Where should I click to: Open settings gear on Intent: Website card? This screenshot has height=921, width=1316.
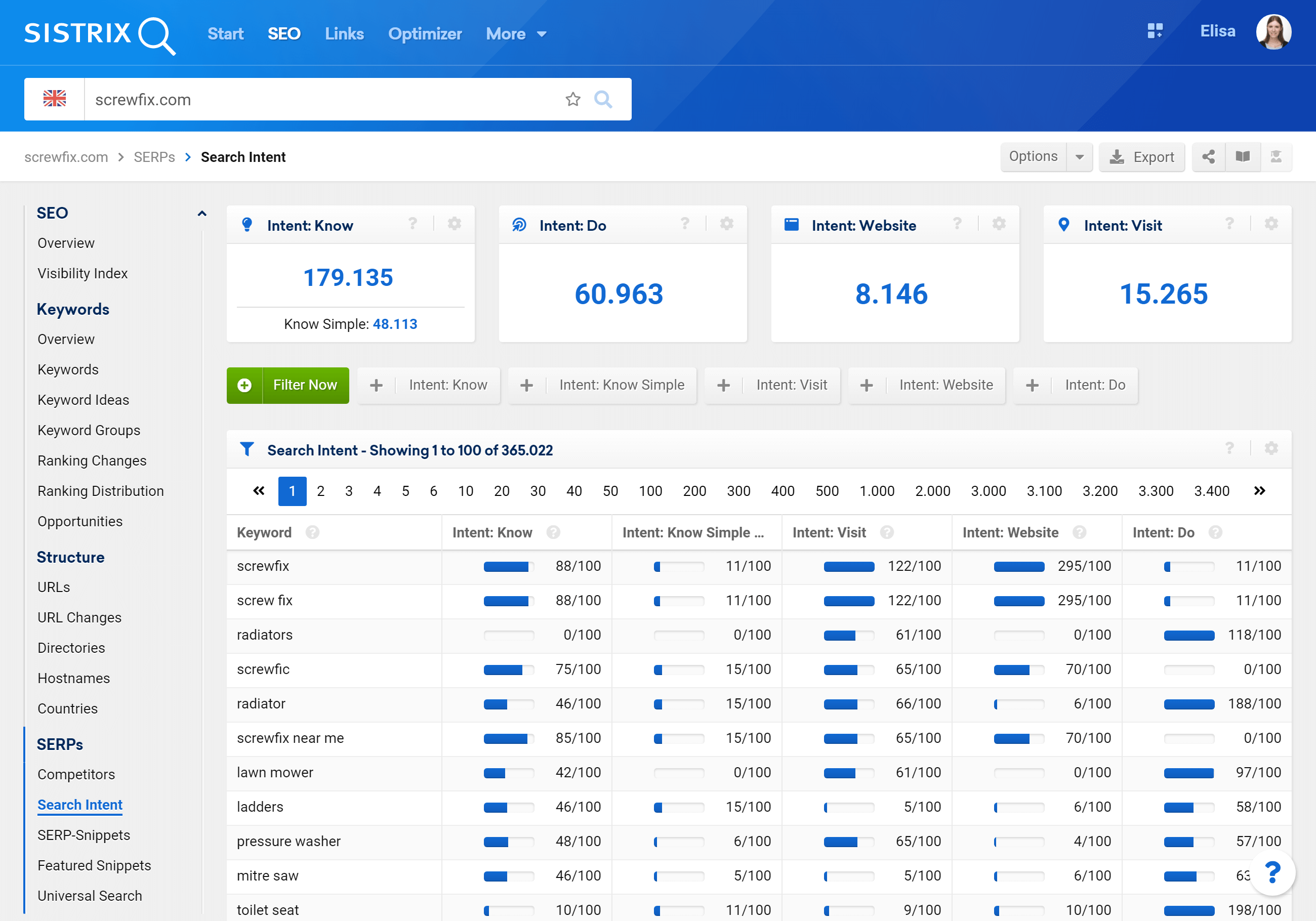999,224
